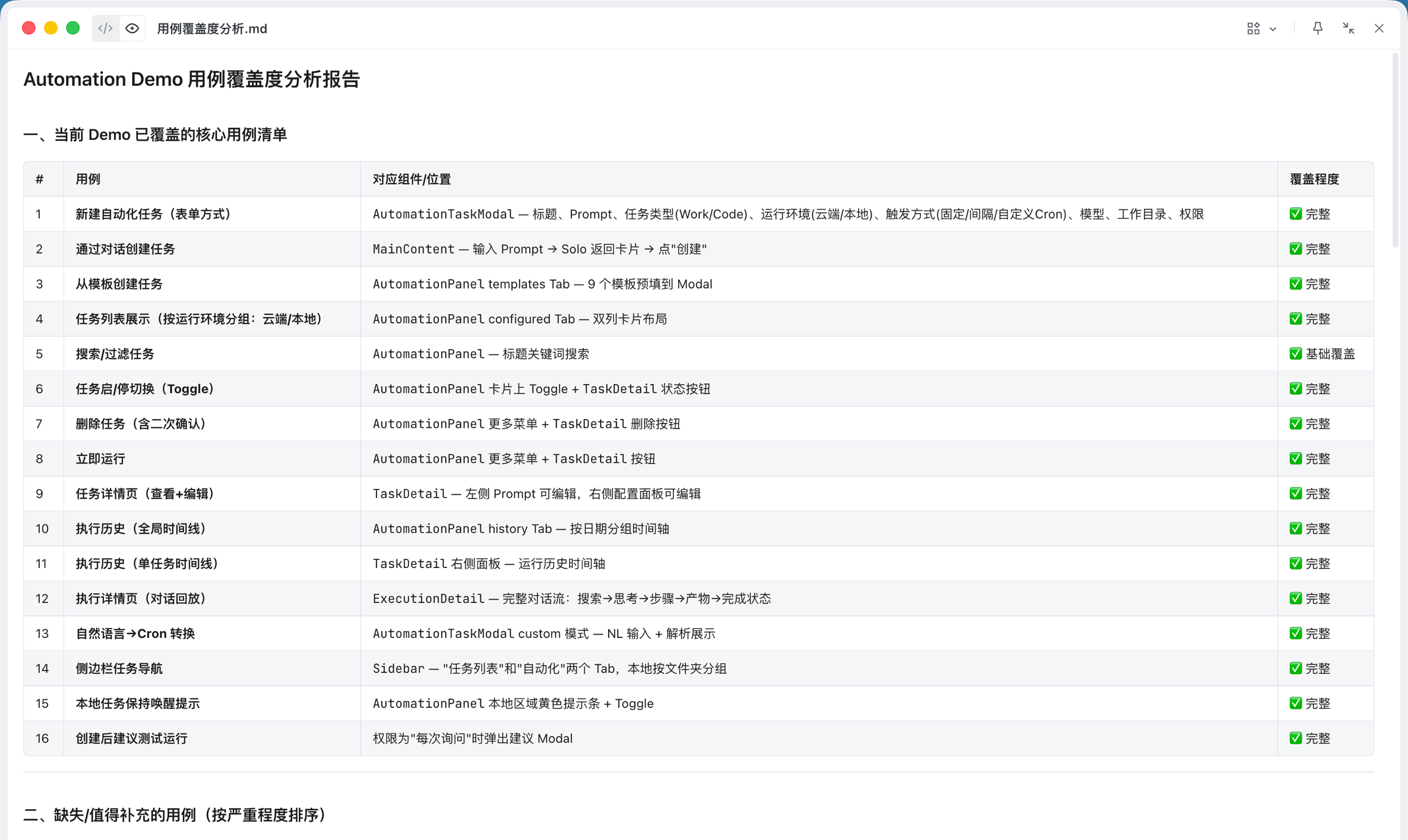Click the 用例 column header
The image size is (1408, 840).
tap(87, 179)
